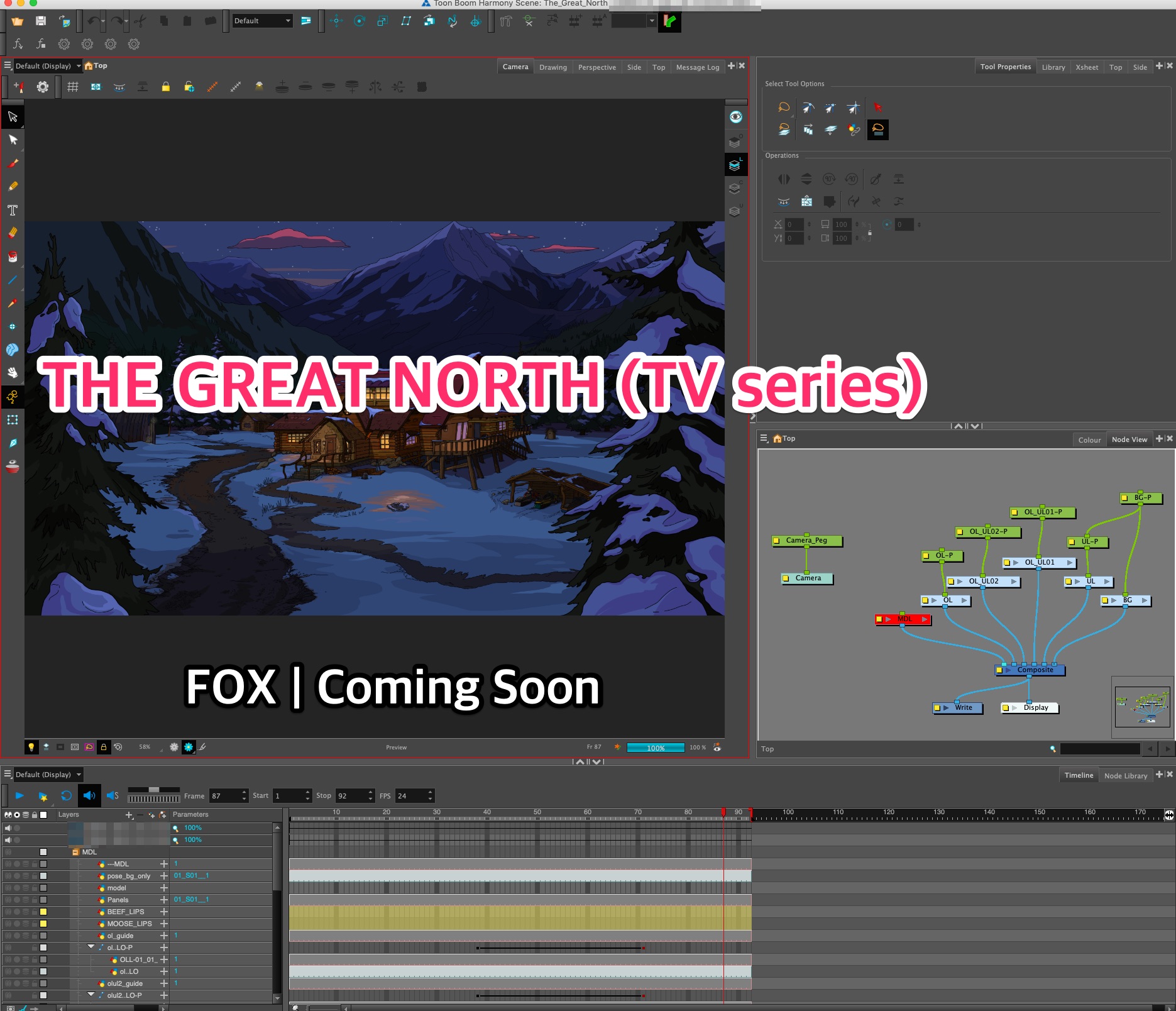Switch to the Xsheet tab
The width and height of the screenshot is (1176, 1011).
pyautogui.click(x=1087, y=67)
